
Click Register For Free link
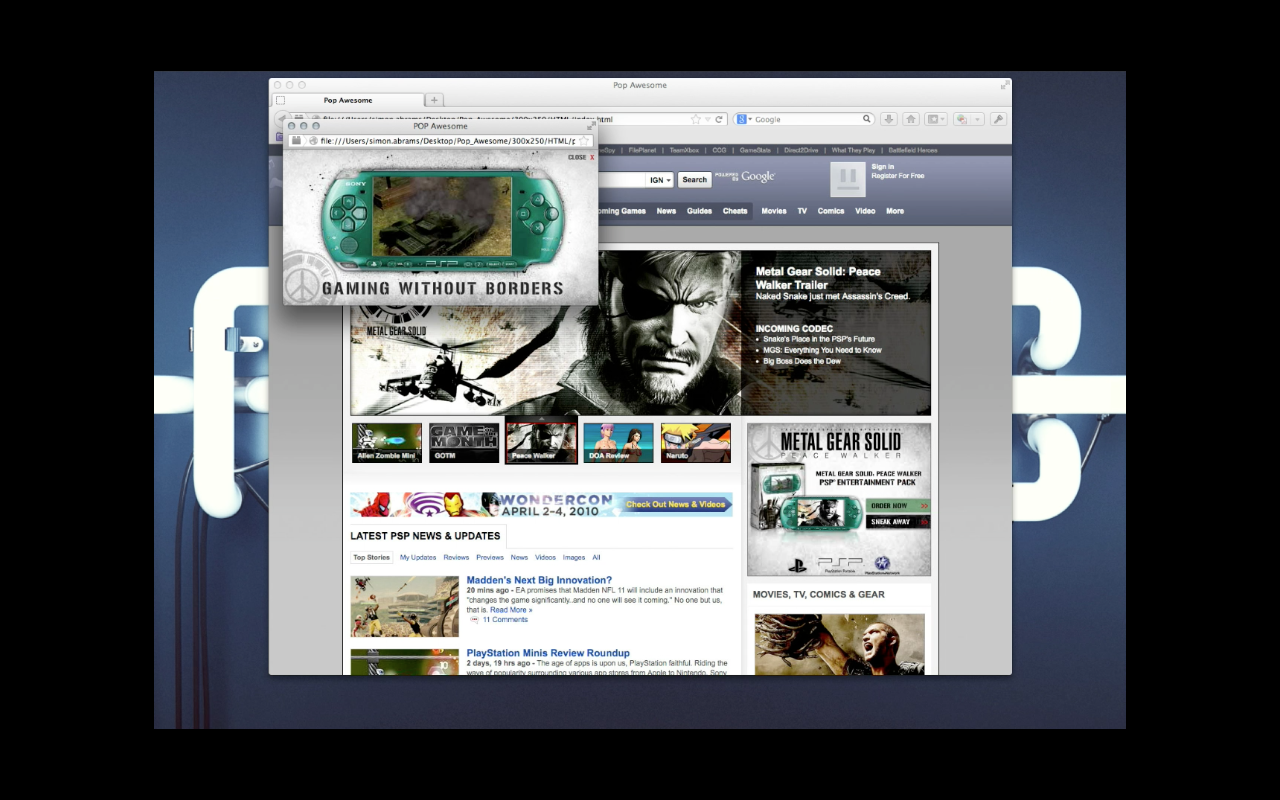tap(898, 176)
